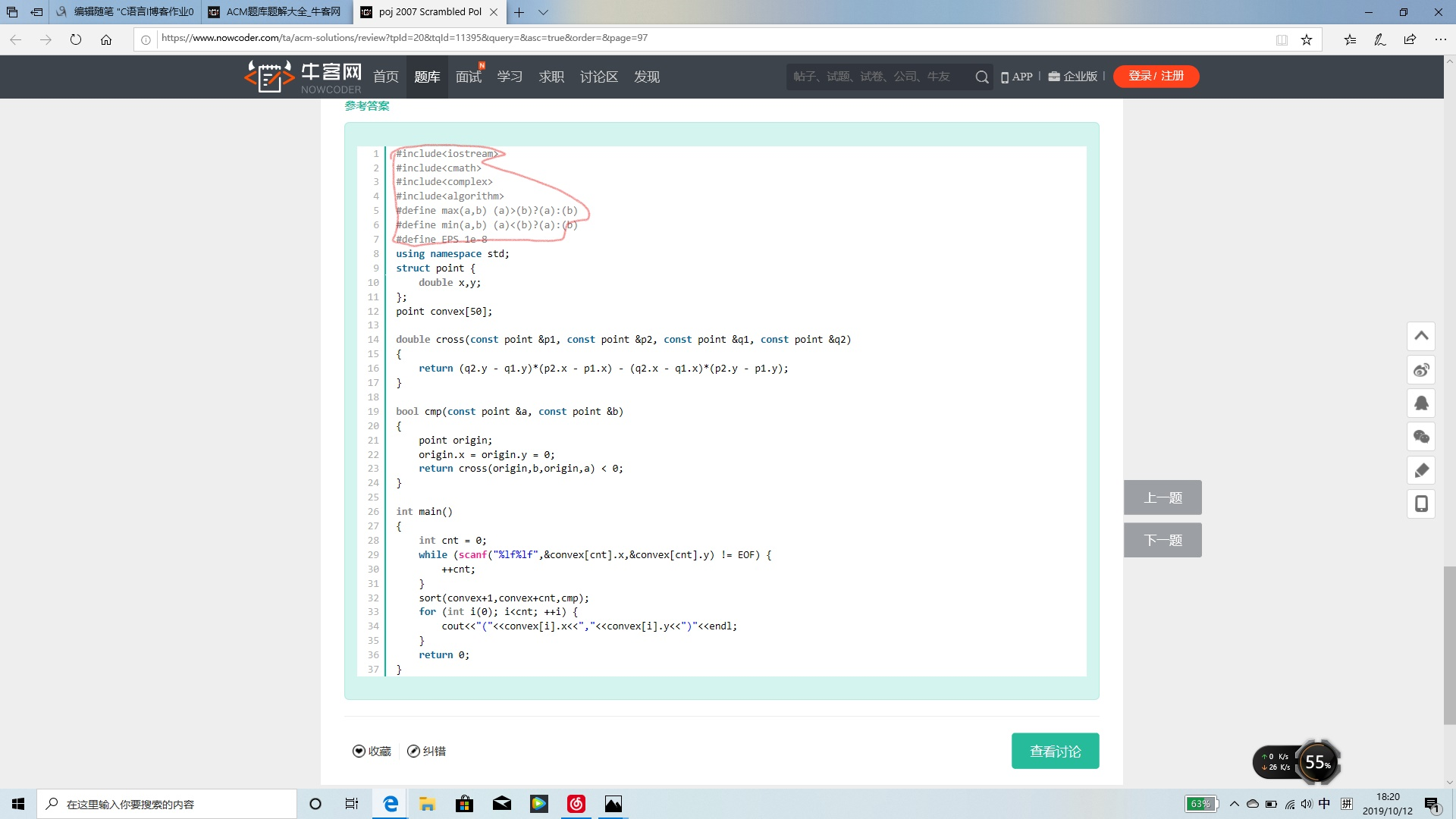This screenshot has width=1456, height=819.
Task: Click the WeChat share icon
Action: [x=1421, y=437]
